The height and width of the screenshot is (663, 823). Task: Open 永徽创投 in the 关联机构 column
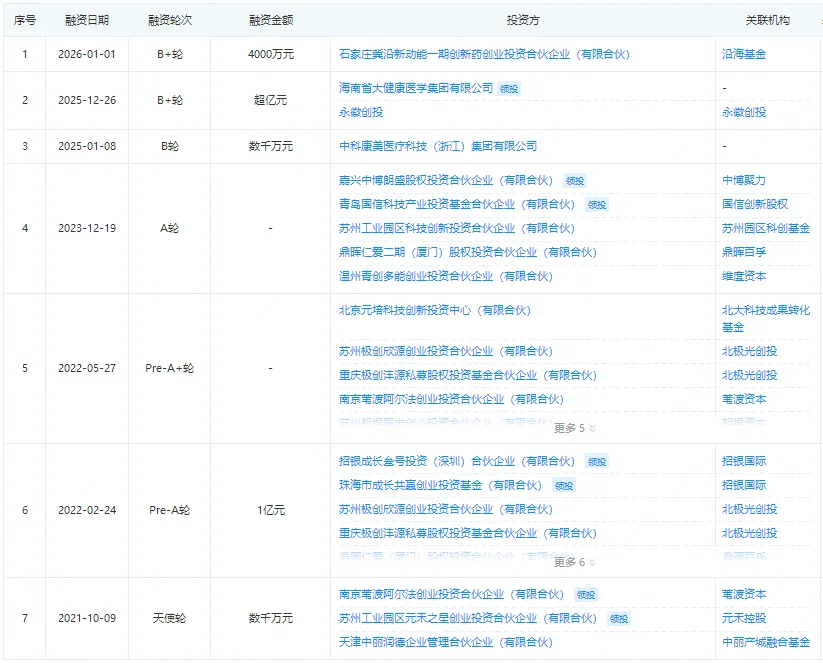click(x=744, y=112)
